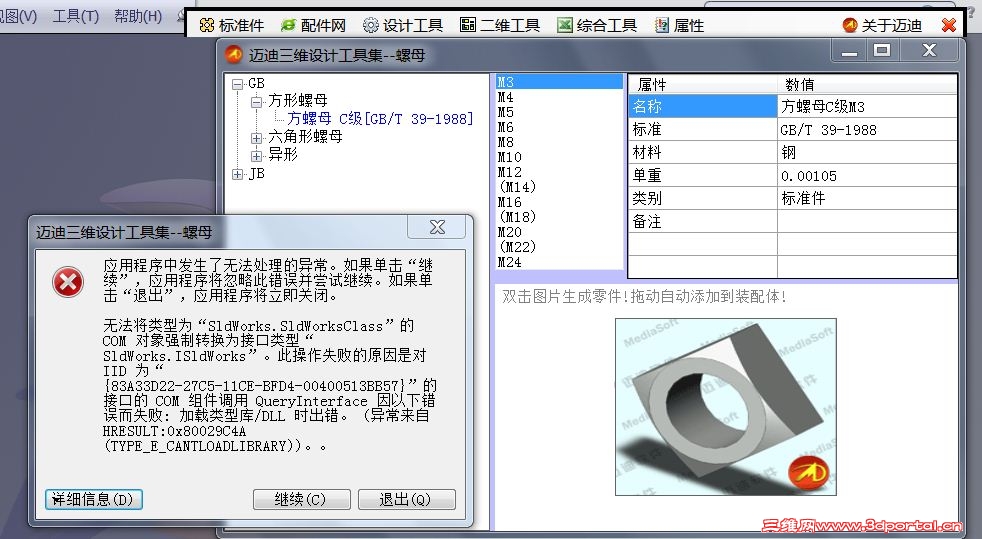Select size M12 in the list
This screenshot has height=539, width=982.
(x=559, y=172)
